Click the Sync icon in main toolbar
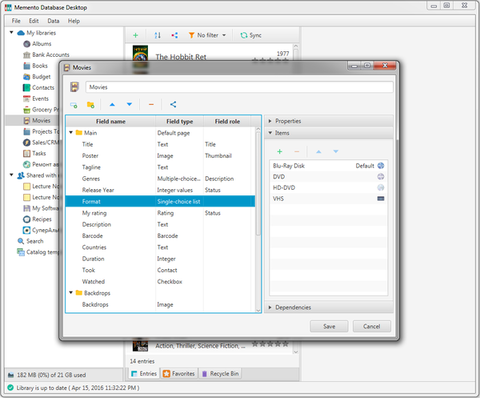480x398 pixels. pyautogui.click(x=244, y=35)
